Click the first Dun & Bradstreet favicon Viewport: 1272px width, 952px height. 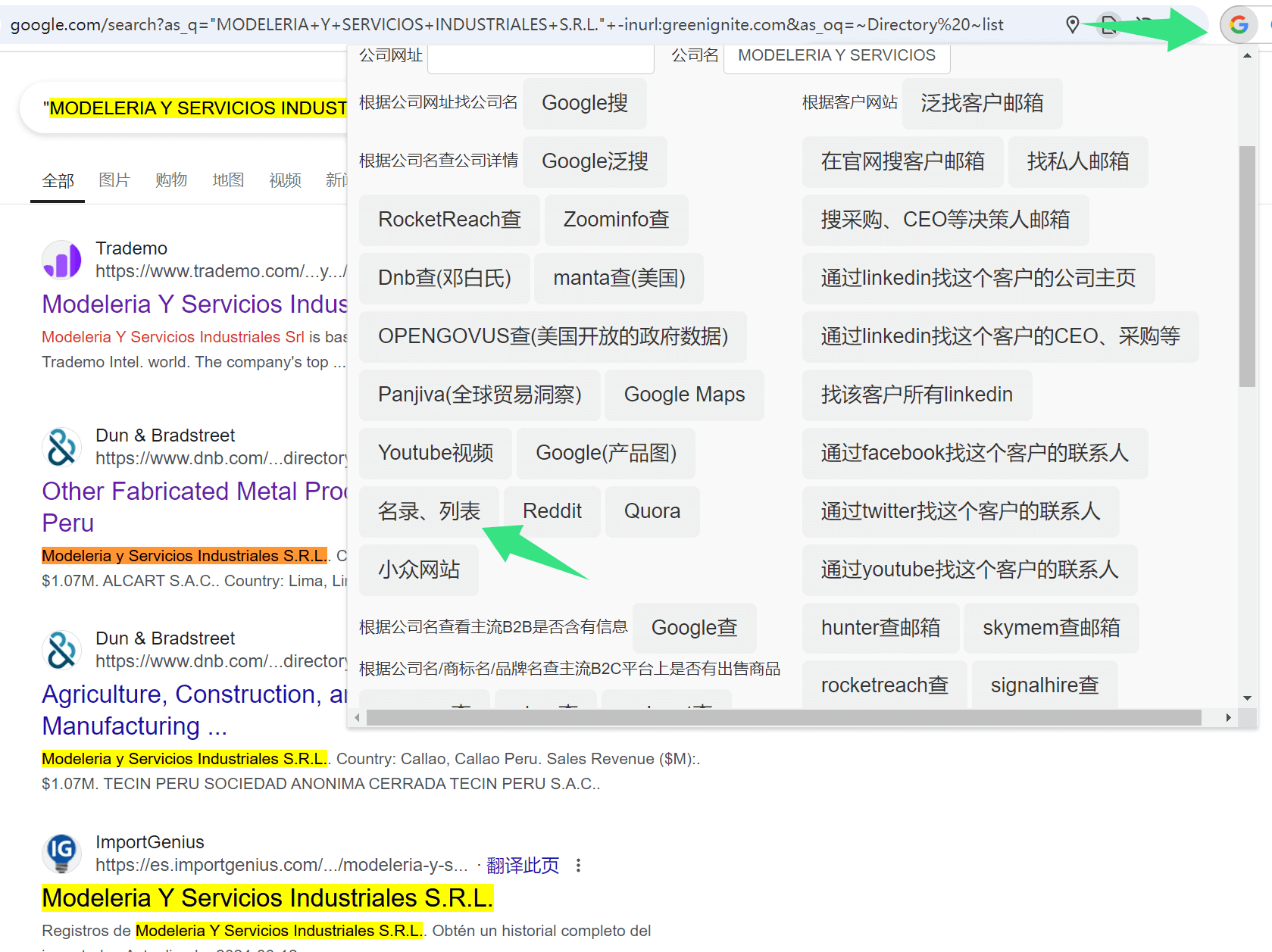coord(61,447)
